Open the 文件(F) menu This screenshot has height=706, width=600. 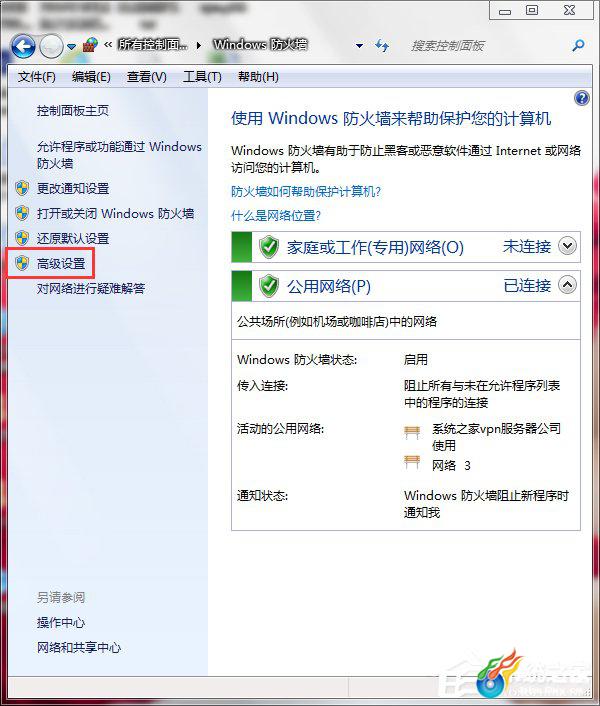click(x=36, y=77)
